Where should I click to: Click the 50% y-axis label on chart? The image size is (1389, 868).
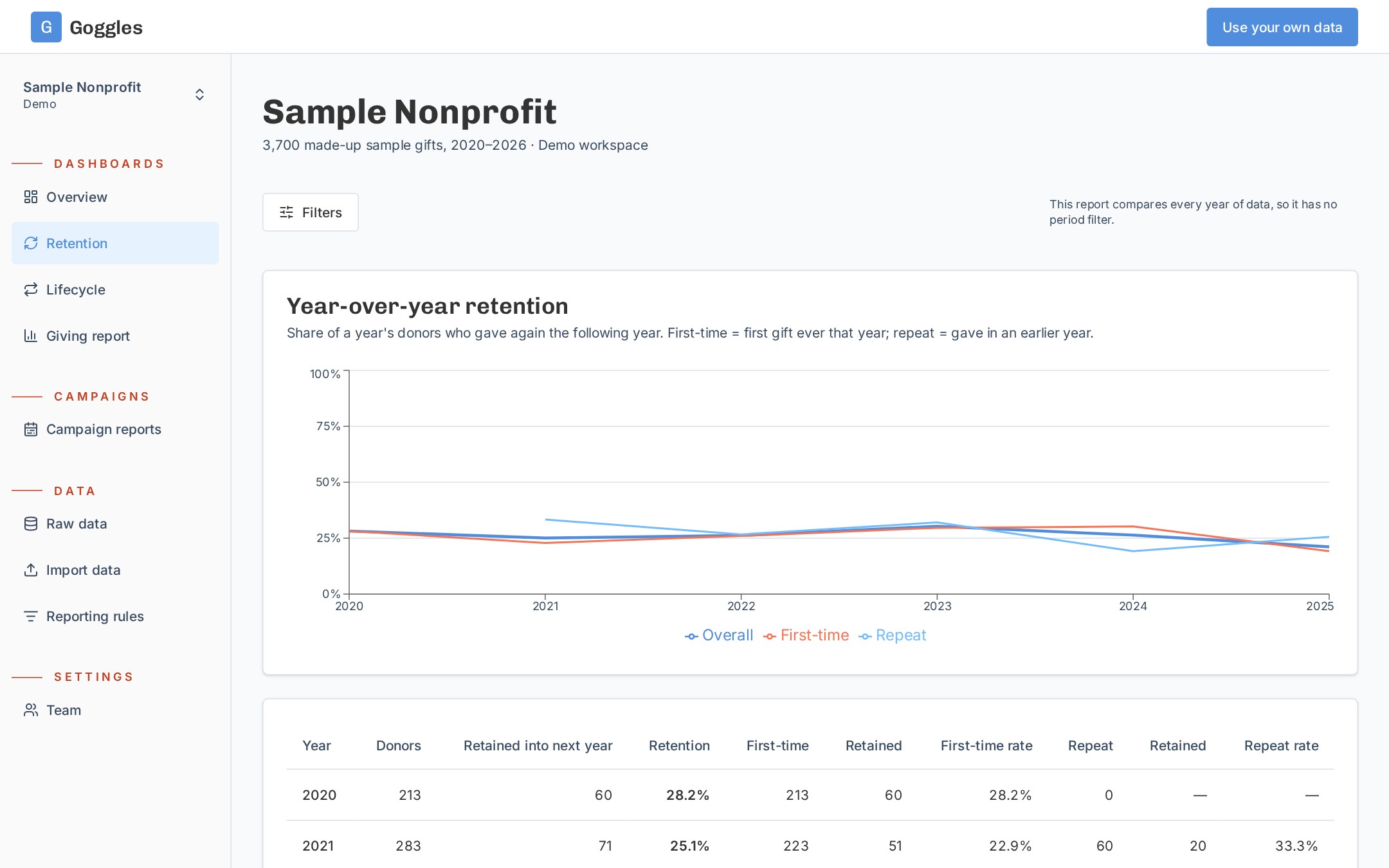coord(328,482)
